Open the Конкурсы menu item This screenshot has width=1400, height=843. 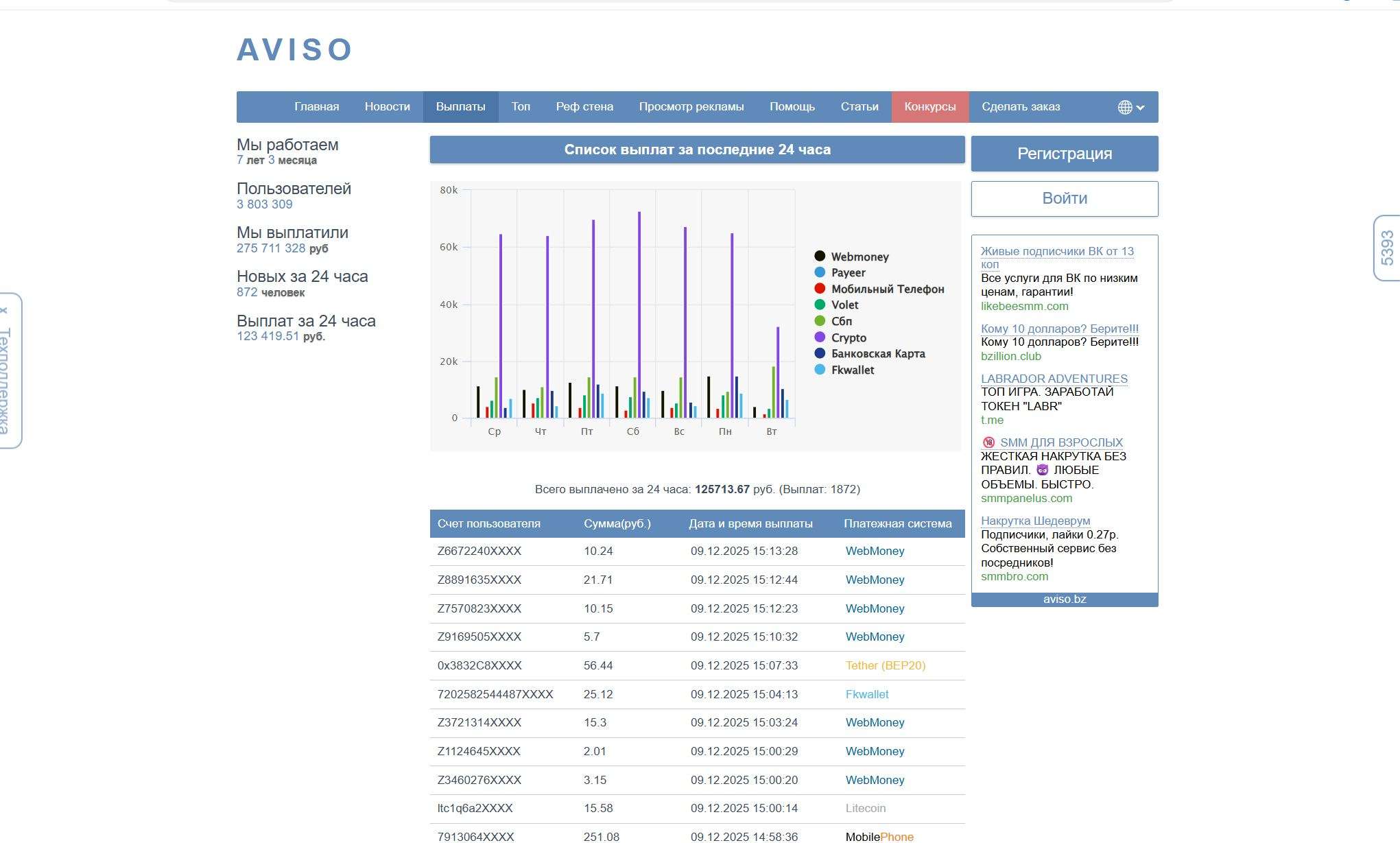pos(929,107)
